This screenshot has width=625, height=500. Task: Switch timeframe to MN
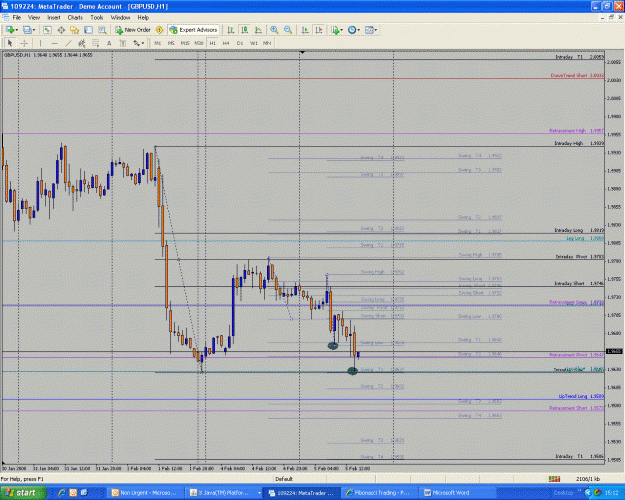pyautogui.click(x=267, y=43)
